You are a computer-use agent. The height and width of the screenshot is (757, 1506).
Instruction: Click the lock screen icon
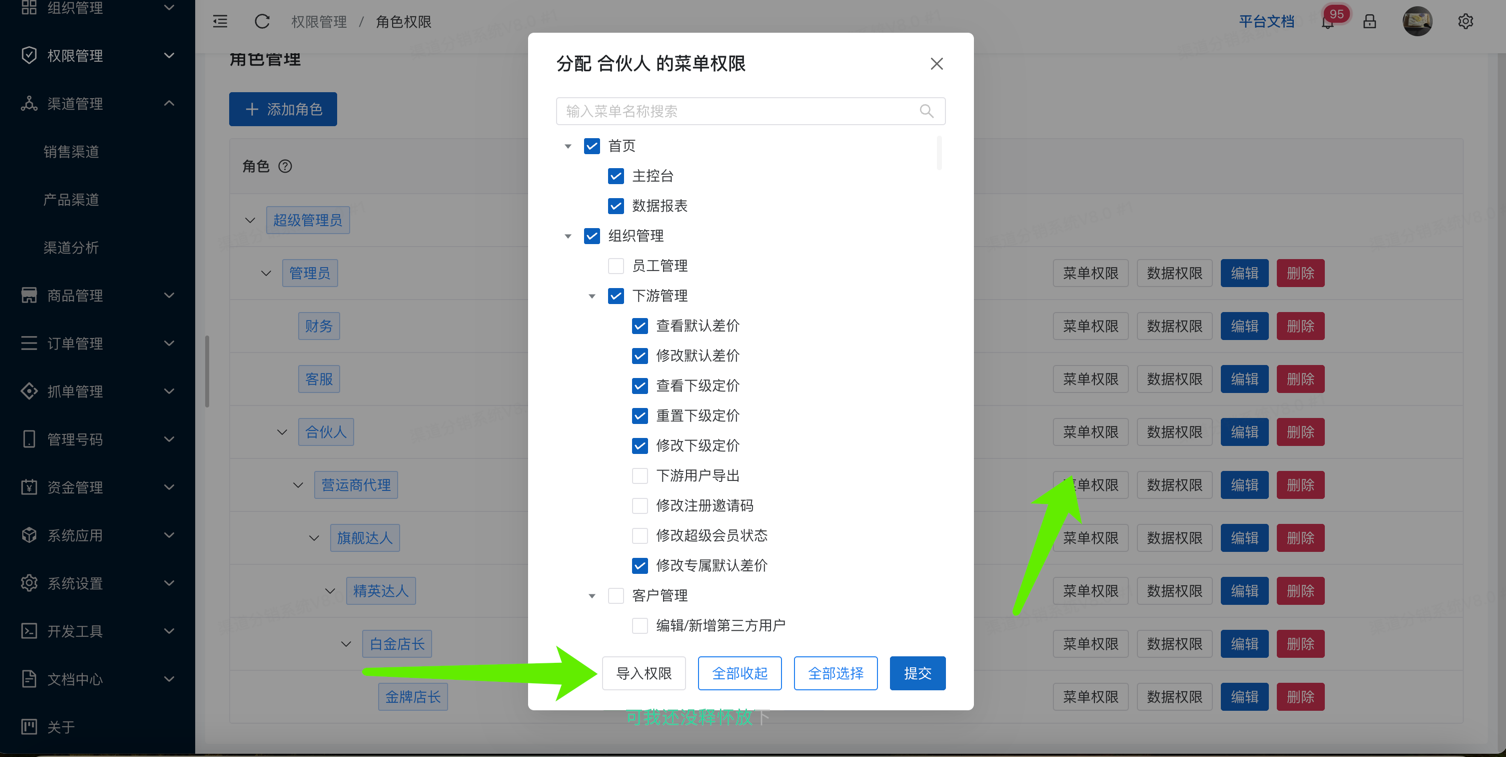click(x=1370, y=21)
